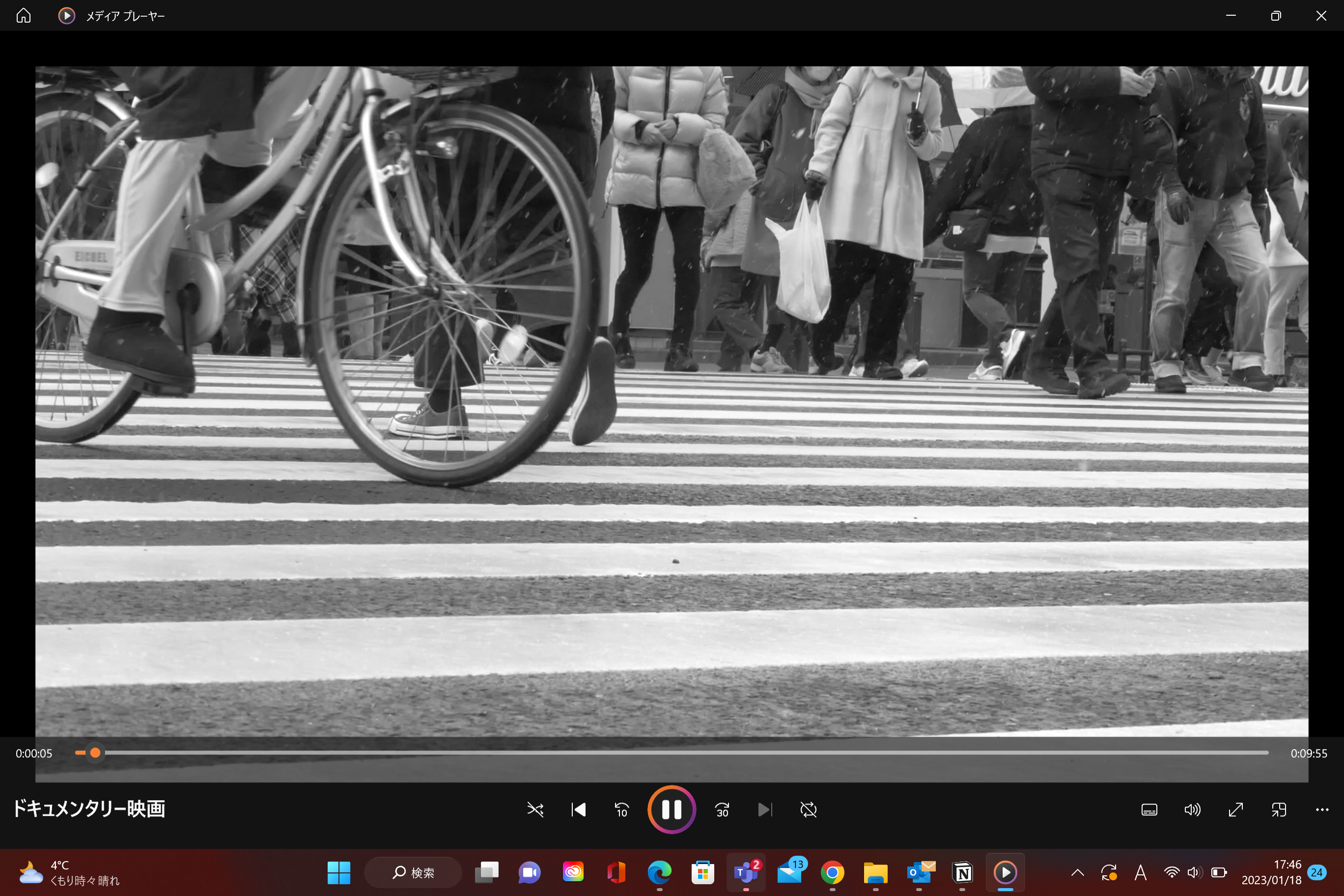Pause the video playback
The image size is (1344, 896).
coord(672,809)
